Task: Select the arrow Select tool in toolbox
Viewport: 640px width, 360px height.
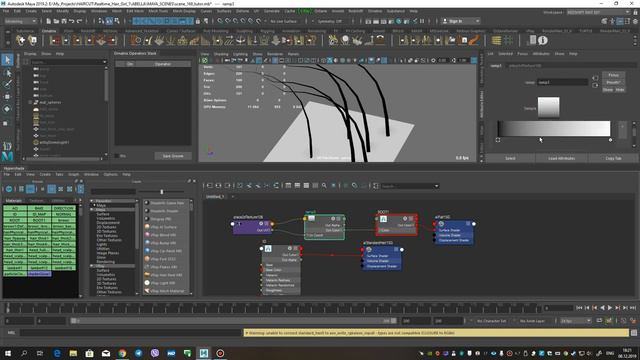Action: (7, 60)
